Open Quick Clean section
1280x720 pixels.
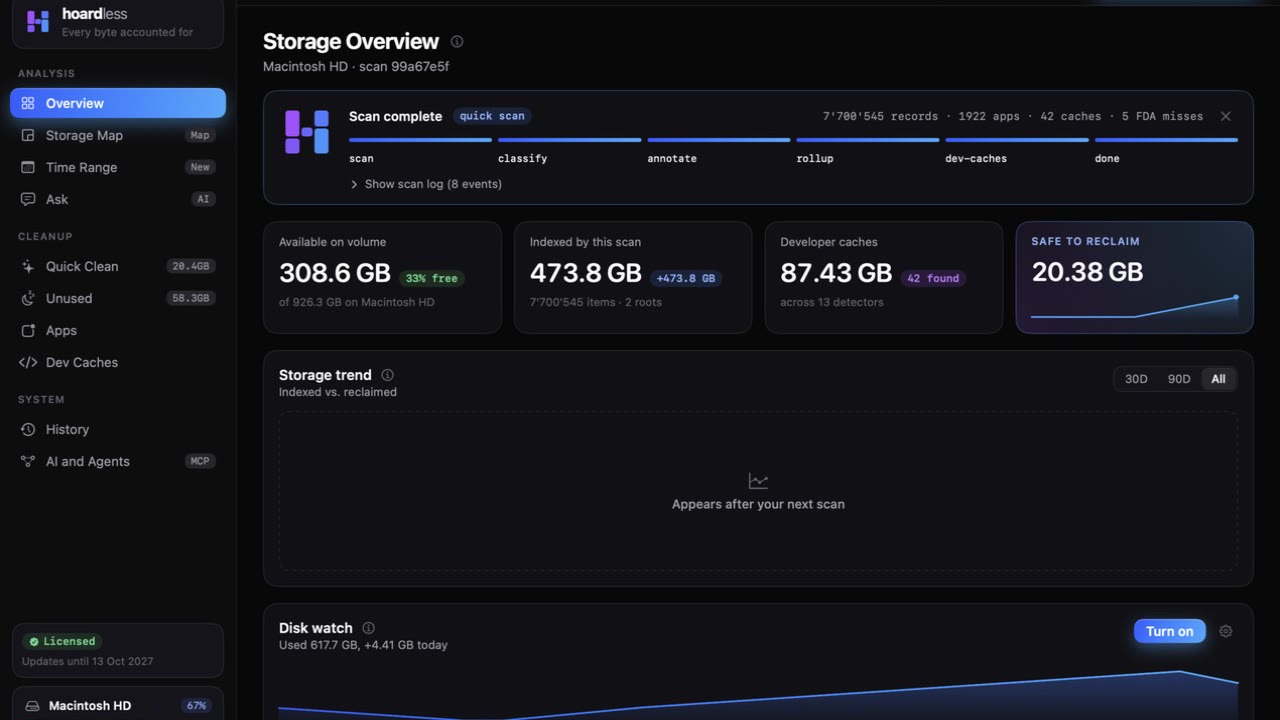tap(118, 266)
